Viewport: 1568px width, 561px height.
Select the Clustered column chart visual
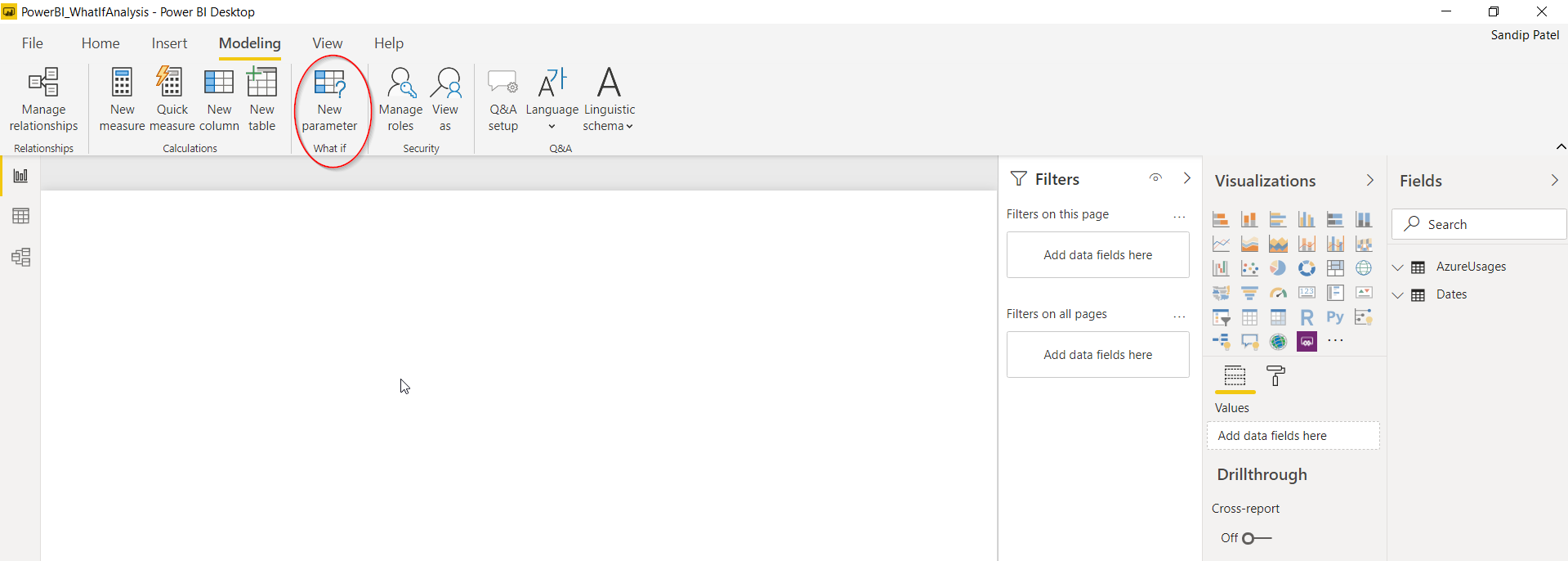(1307, 219)
